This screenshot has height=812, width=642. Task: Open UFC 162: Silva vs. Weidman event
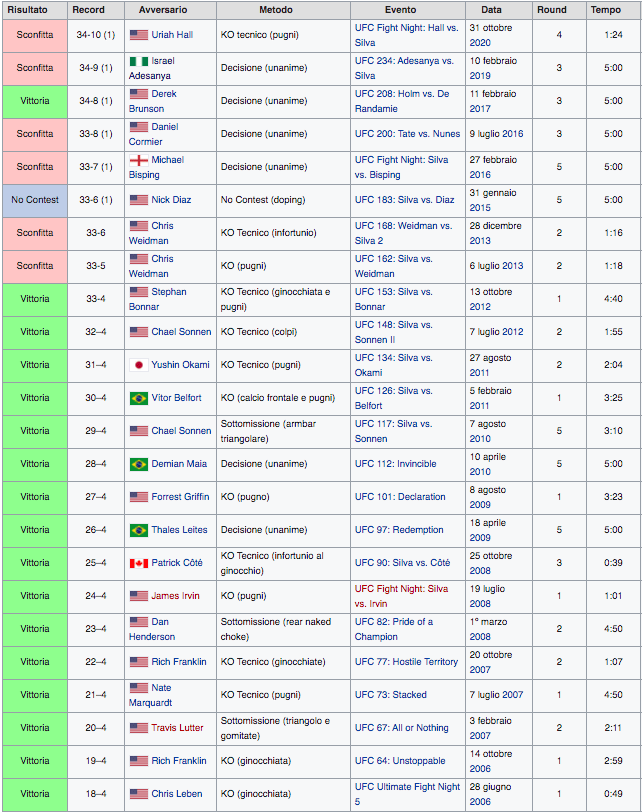click(x=393, y=266)
